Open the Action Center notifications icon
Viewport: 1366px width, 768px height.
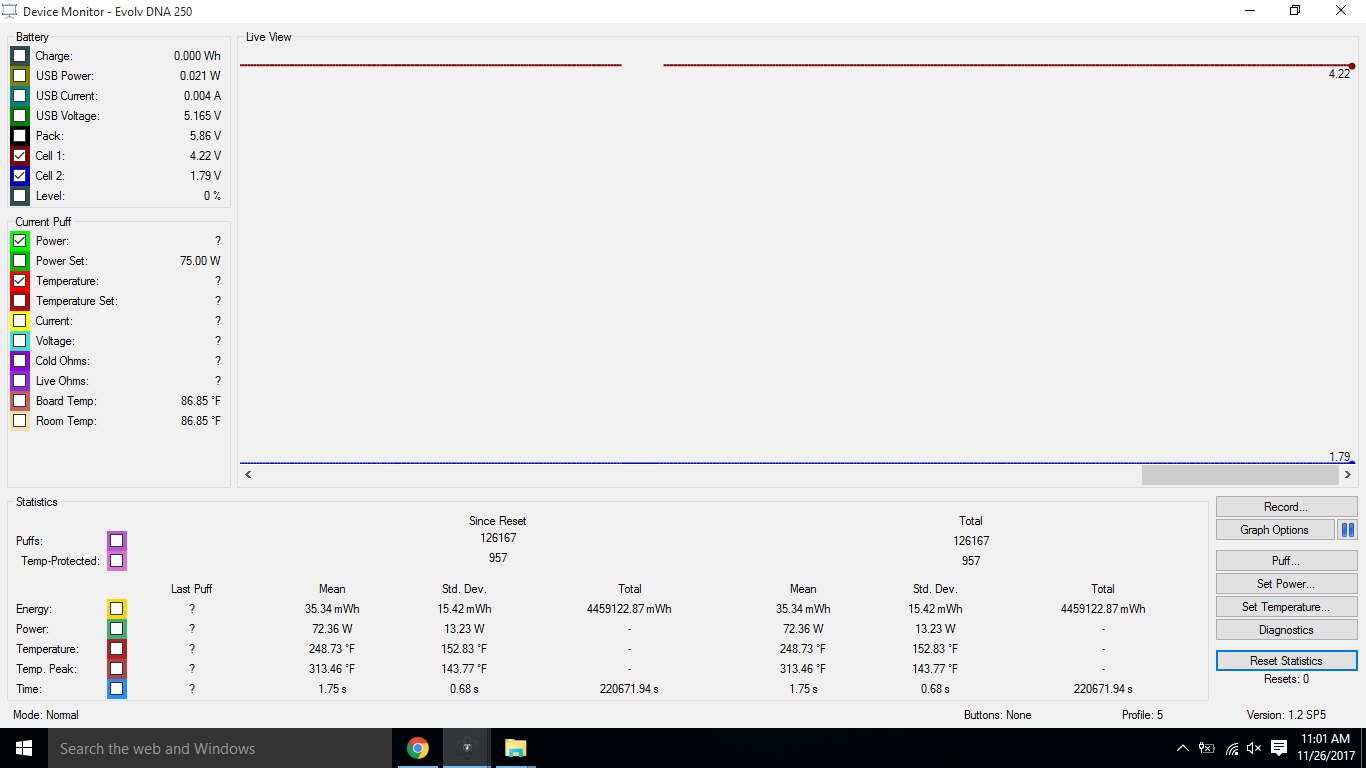coord(1279,748)
